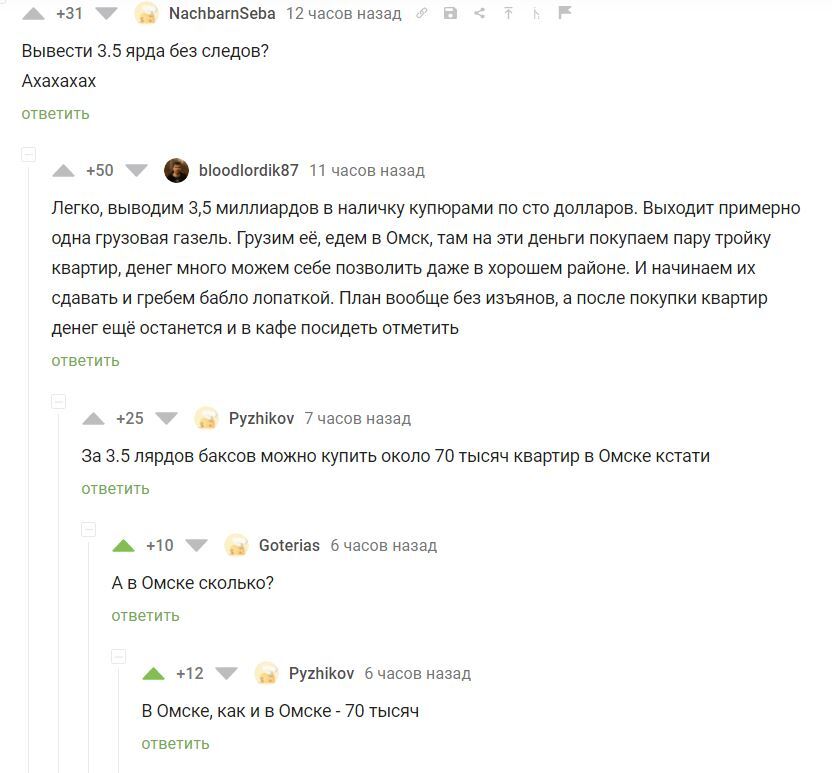This screenshot has width=832, height=773.
Task: Collapse Pyzhikov's +25 reply thread
Action: (58, 402)
